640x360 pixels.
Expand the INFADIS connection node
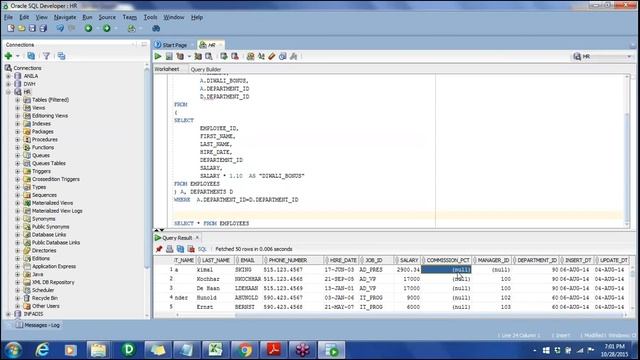pos(8,314)
